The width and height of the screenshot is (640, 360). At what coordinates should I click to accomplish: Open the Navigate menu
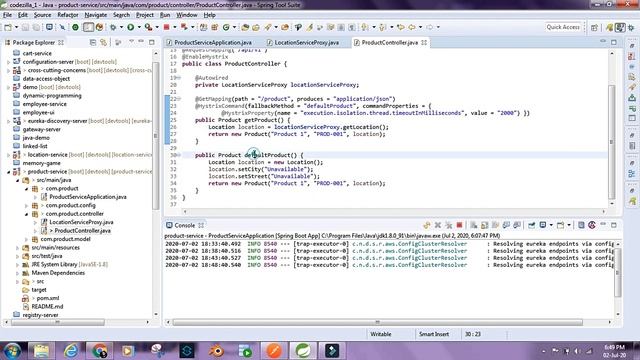point(96,15)
